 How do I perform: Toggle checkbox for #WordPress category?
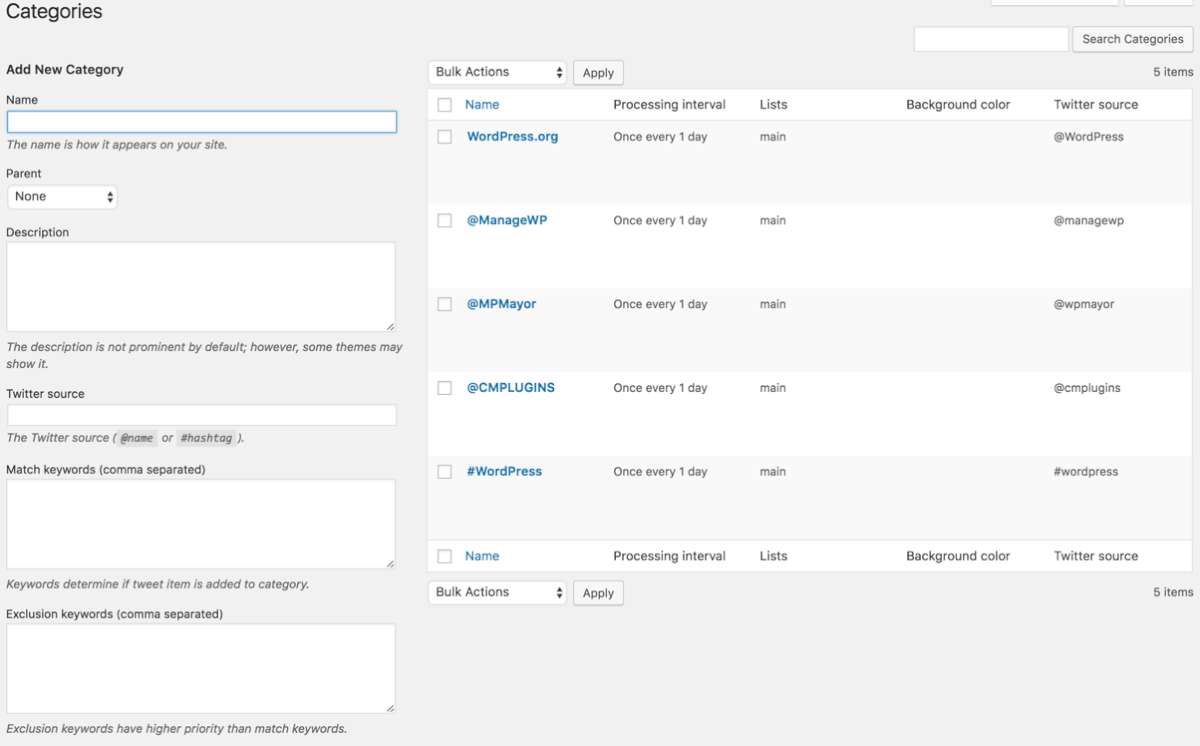[x=444, y=472]
